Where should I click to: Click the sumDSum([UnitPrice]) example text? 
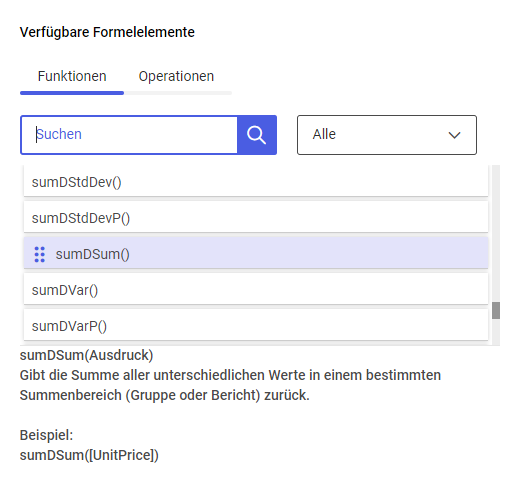(x=89, y=455)
